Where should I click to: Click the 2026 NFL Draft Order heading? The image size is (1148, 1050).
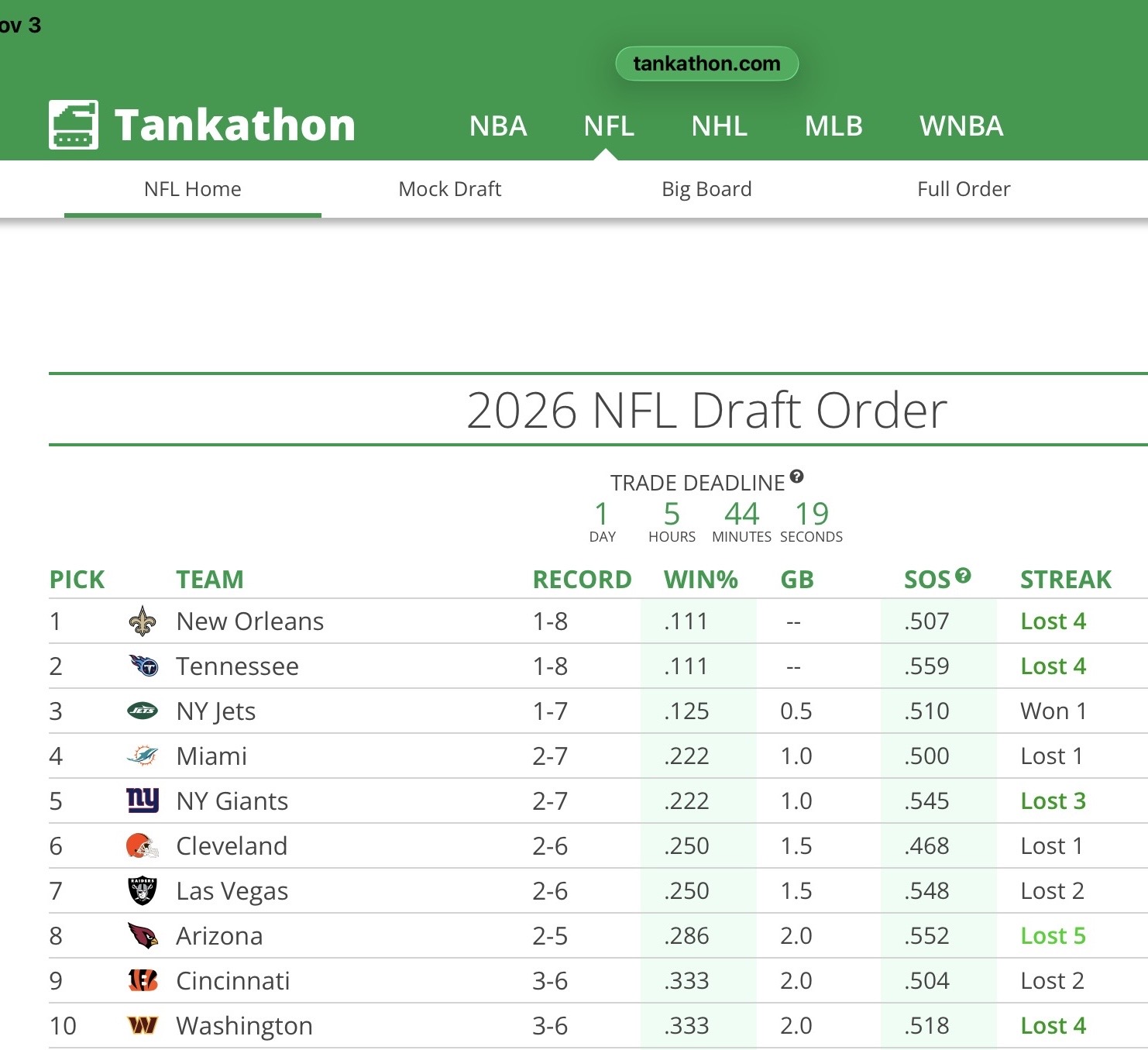(707, 409)
